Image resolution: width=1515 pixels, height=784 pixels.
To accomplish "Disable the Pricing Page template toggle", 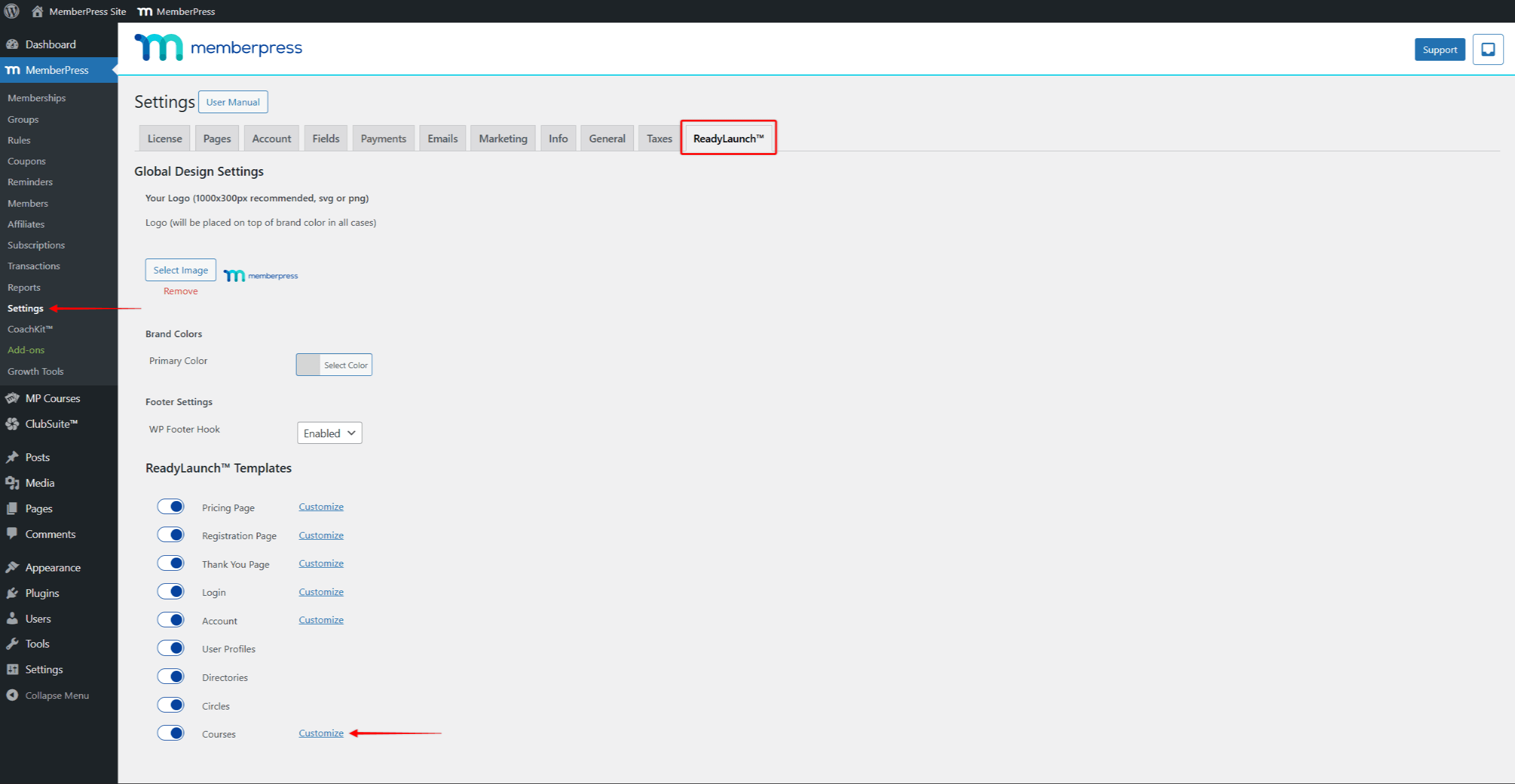I will [x=171, y=506].
